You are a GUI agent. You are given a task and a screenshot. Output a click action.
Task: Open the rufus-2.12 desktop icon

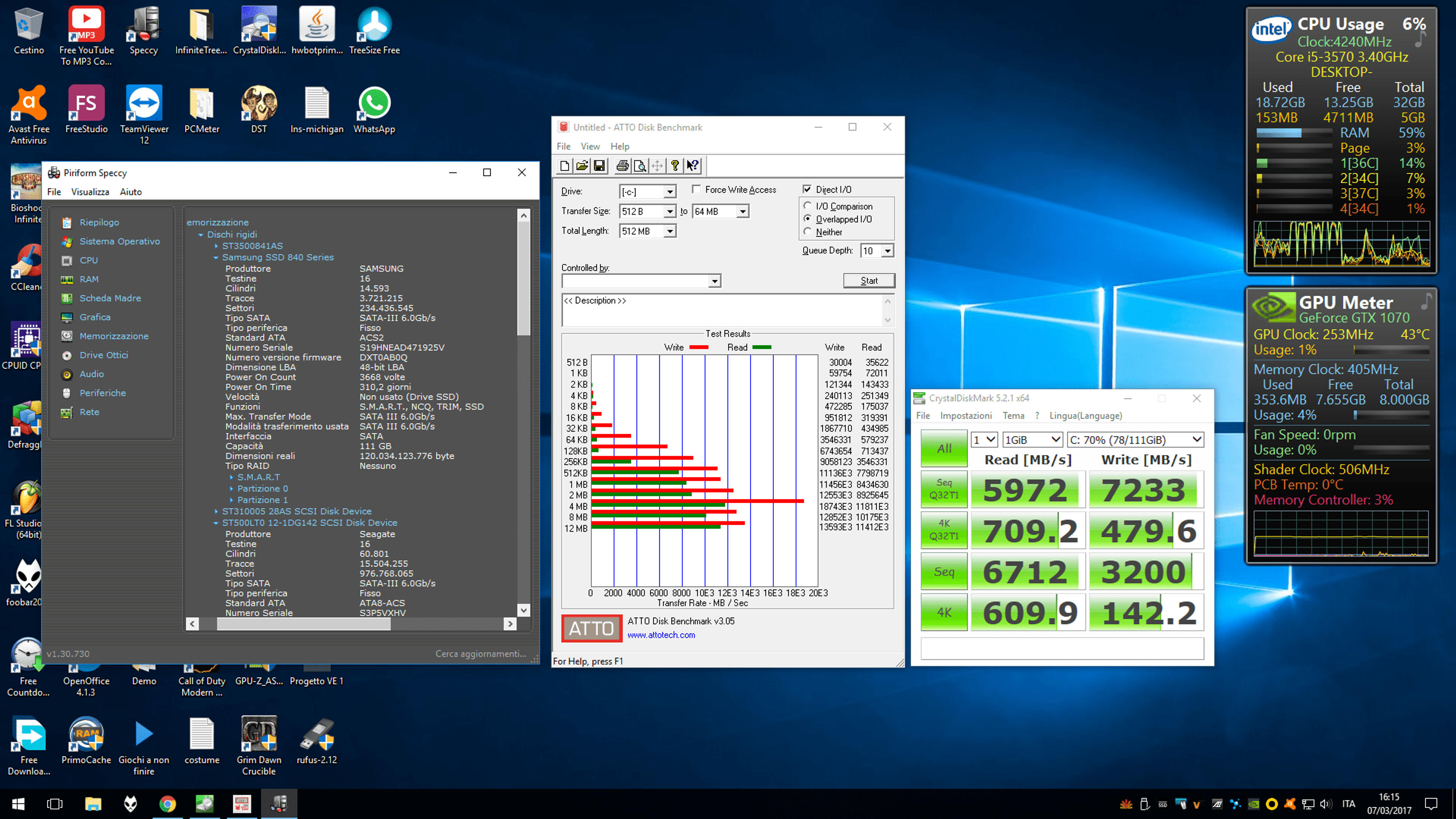pyautogui.click(x=317, y=741)
